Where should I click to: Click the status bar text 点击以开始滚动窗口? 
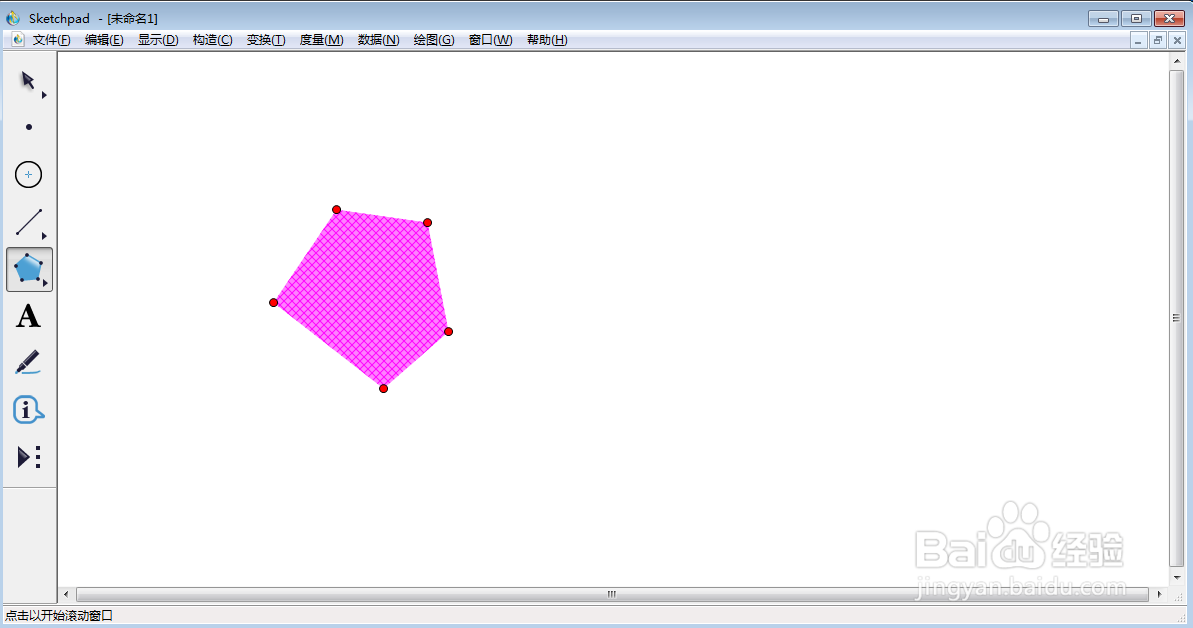pos(59,615)
